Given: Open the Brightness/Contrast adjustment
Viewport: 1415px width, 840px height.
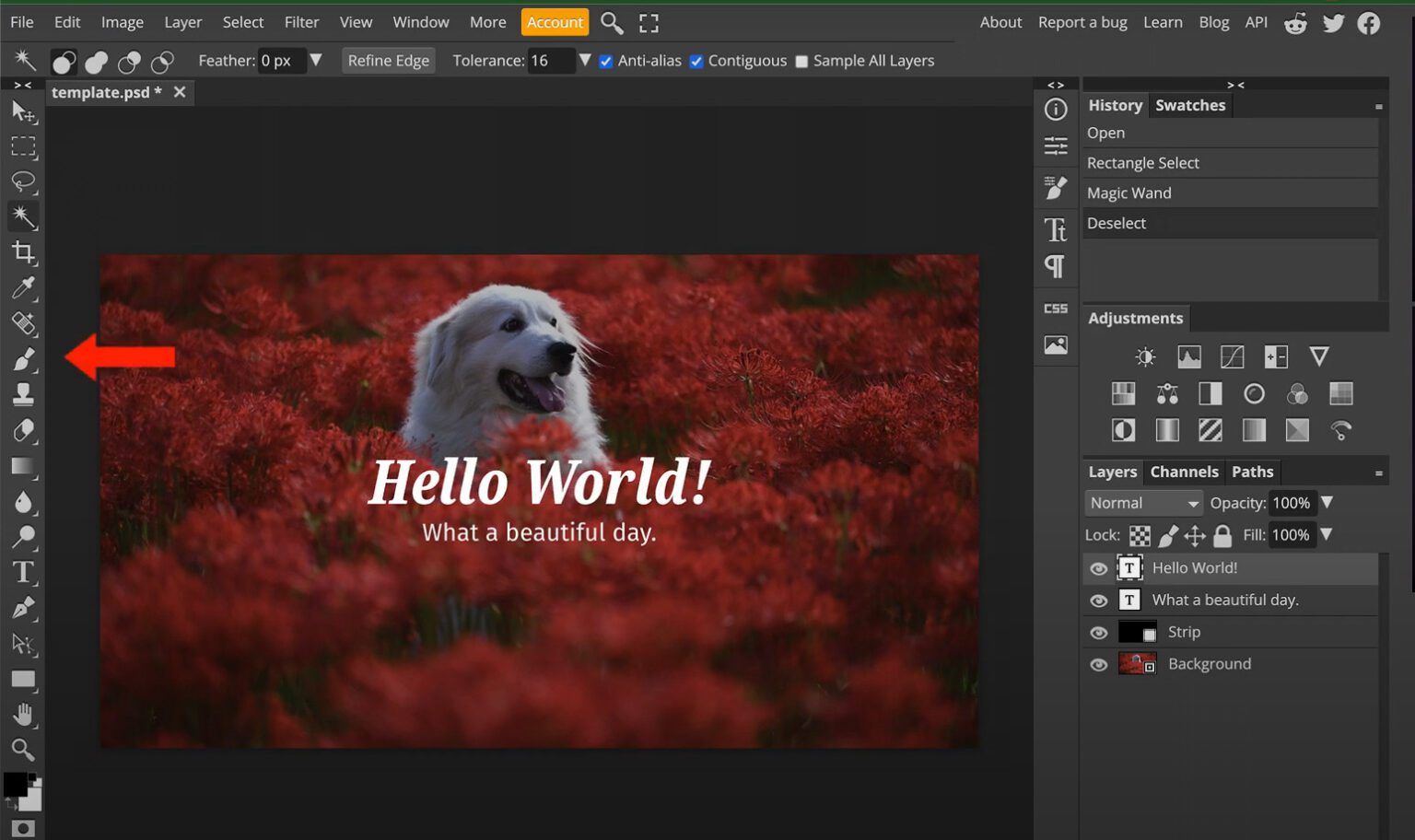Looking at the screenshot, I should 1144,356.
